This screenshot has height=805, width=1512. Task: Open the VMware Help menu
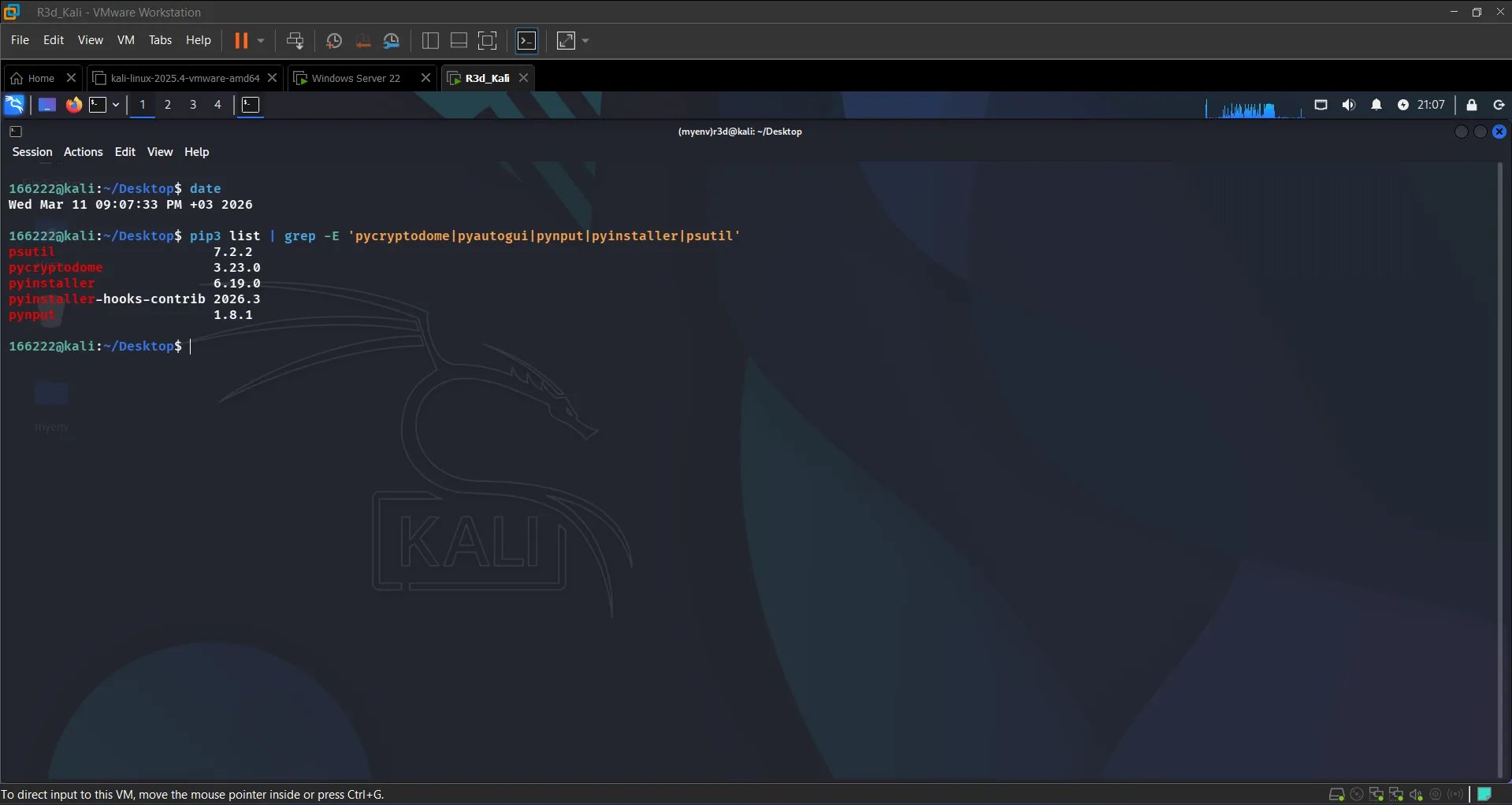(199, 40)
